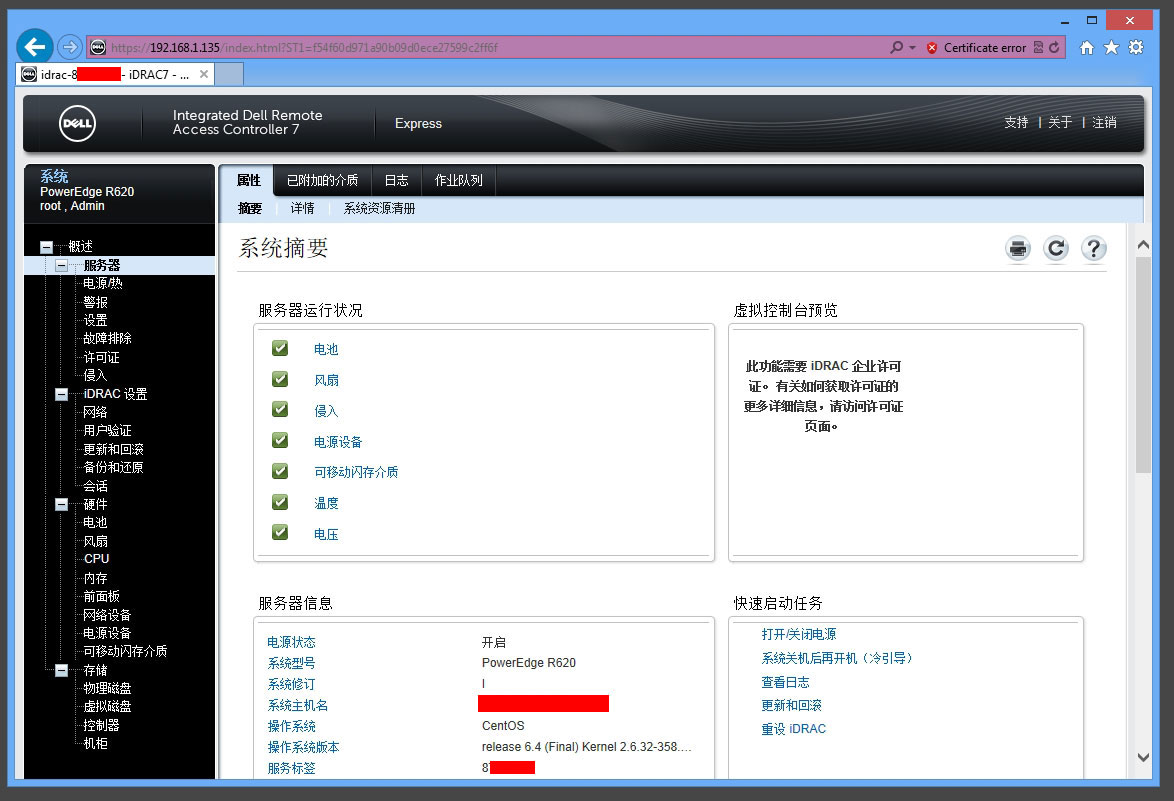Click 重设 iDRAC quick task link

tap(794, 728)
